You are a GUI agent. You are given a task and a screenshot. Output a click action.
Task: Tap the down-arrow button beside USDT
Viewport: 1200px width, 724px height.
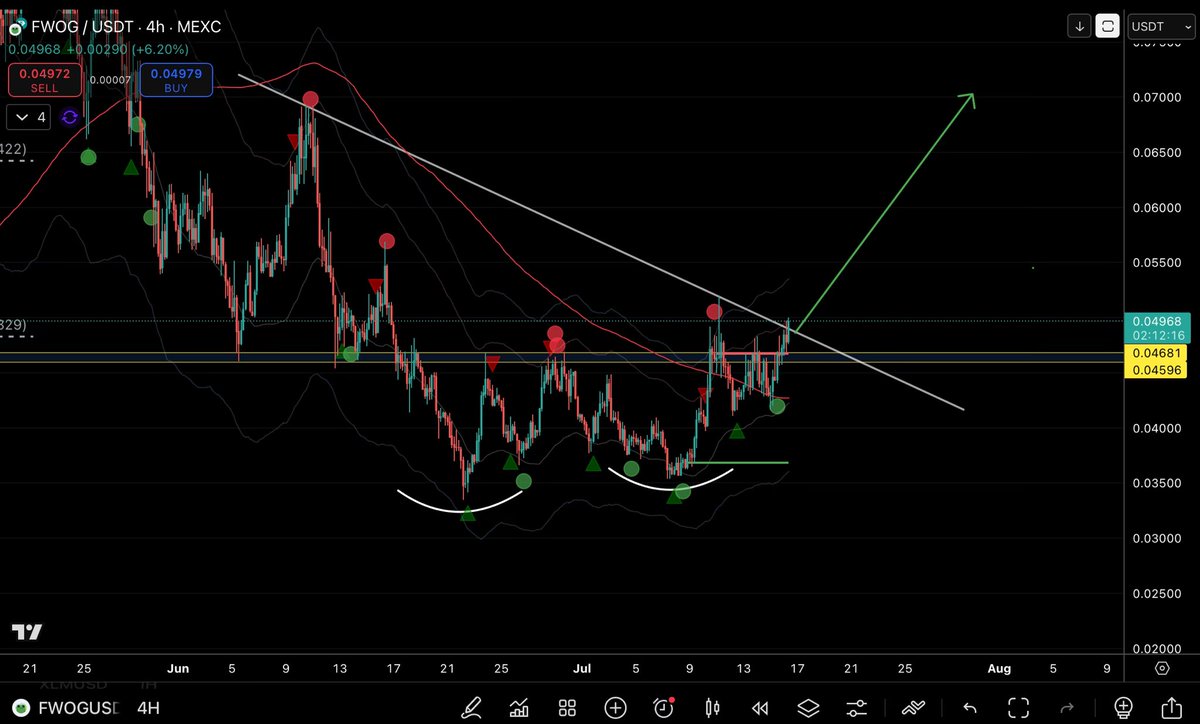1080,27
